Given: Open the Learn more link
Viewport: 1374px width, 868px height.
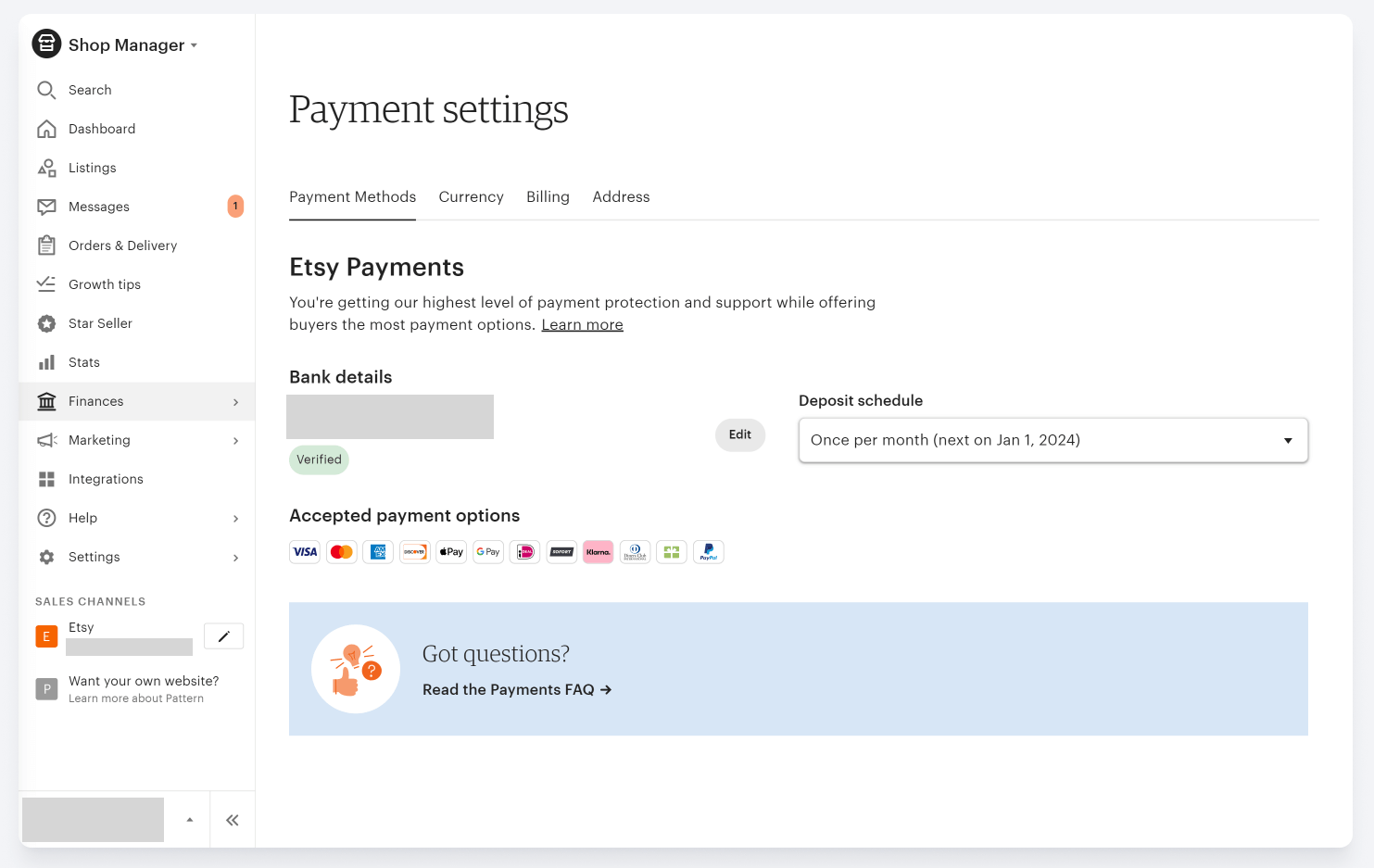Looking at the screenshot, I should 582,324.
